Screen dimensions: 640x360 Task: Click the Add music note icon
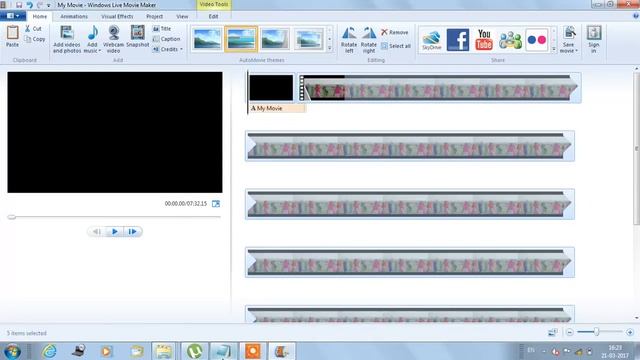tap(93, 32)
